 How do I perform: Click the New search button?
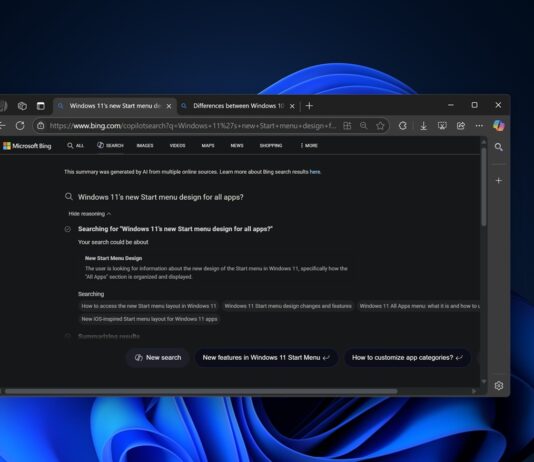(158, 358)
